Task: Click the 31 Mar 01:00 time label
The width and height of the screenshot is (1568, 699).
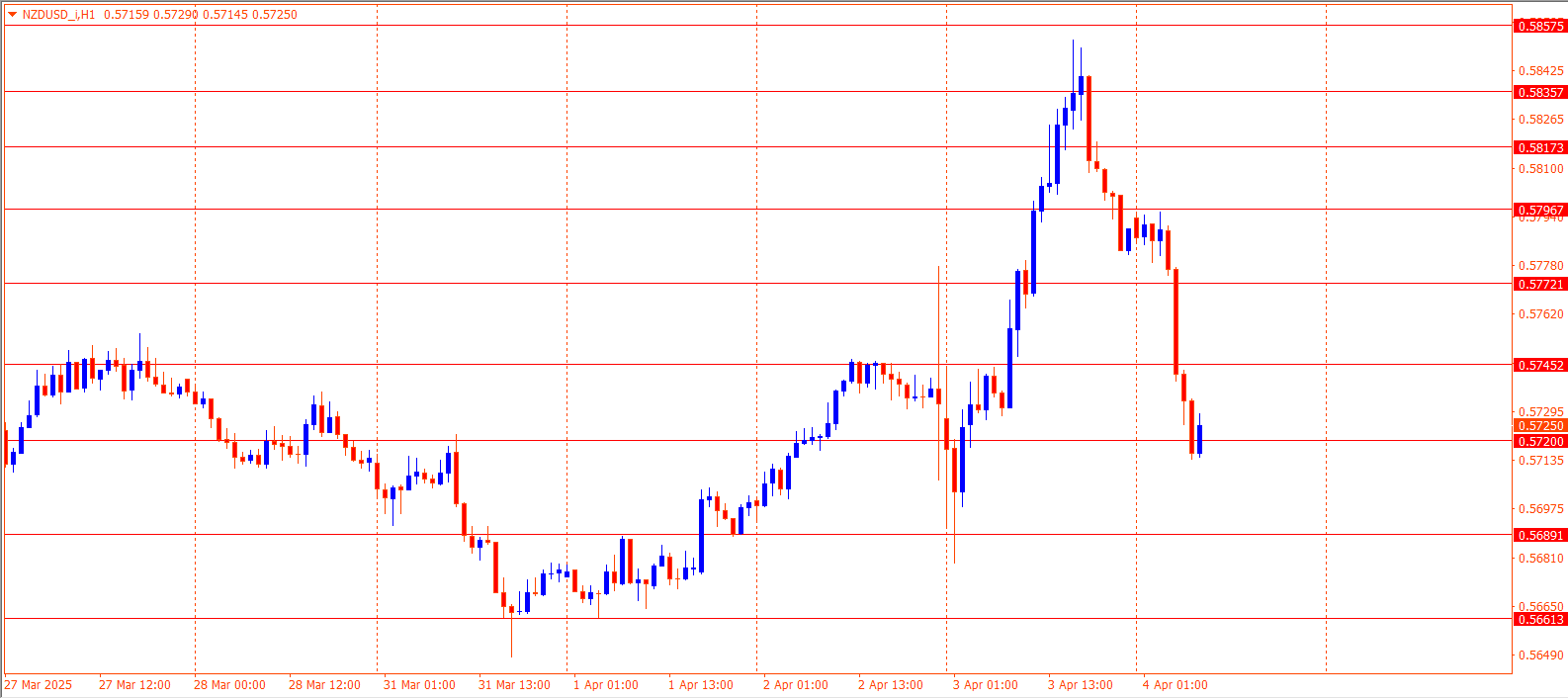Action: [x=419, y=685]
